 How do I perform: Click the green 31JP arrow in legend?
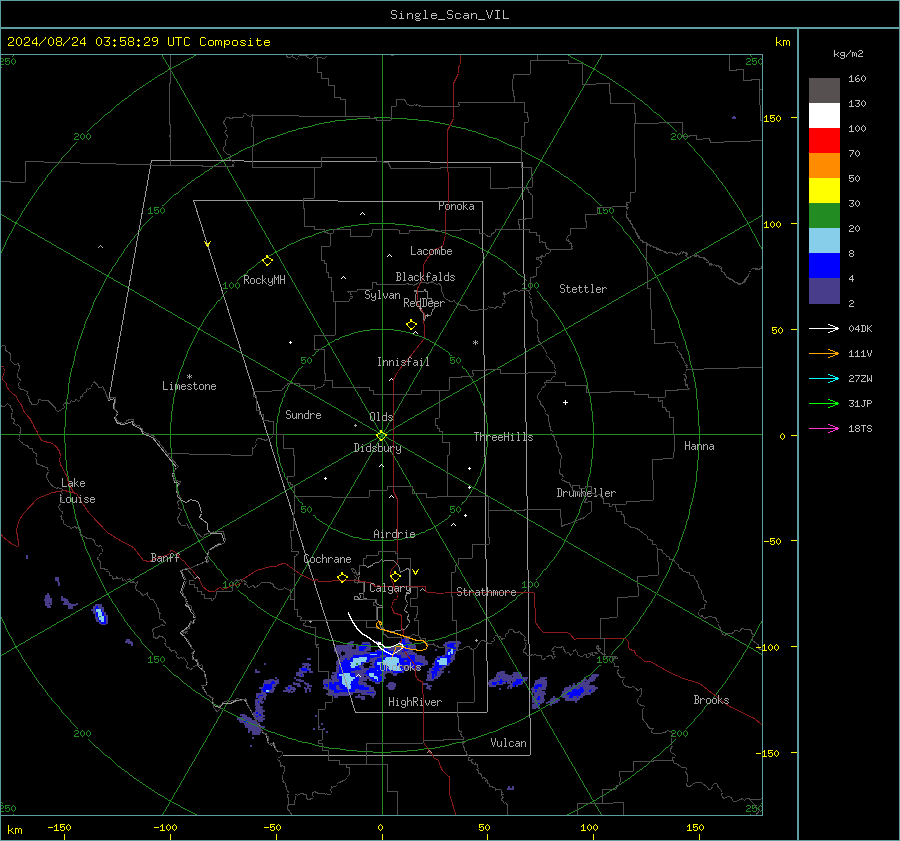[824, 404]
